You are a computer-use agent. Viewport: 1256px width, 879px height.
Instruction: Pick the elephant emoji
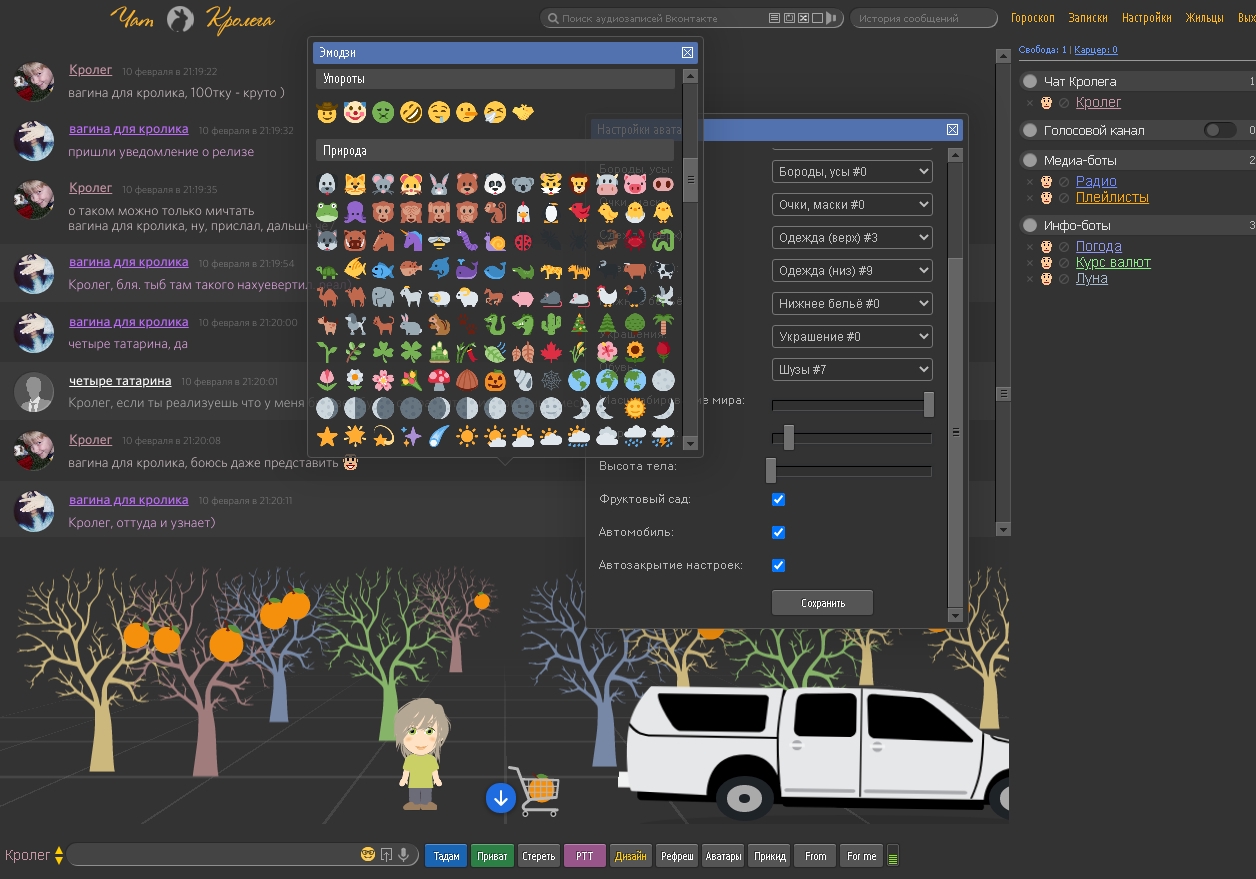[x=382, y=298]
